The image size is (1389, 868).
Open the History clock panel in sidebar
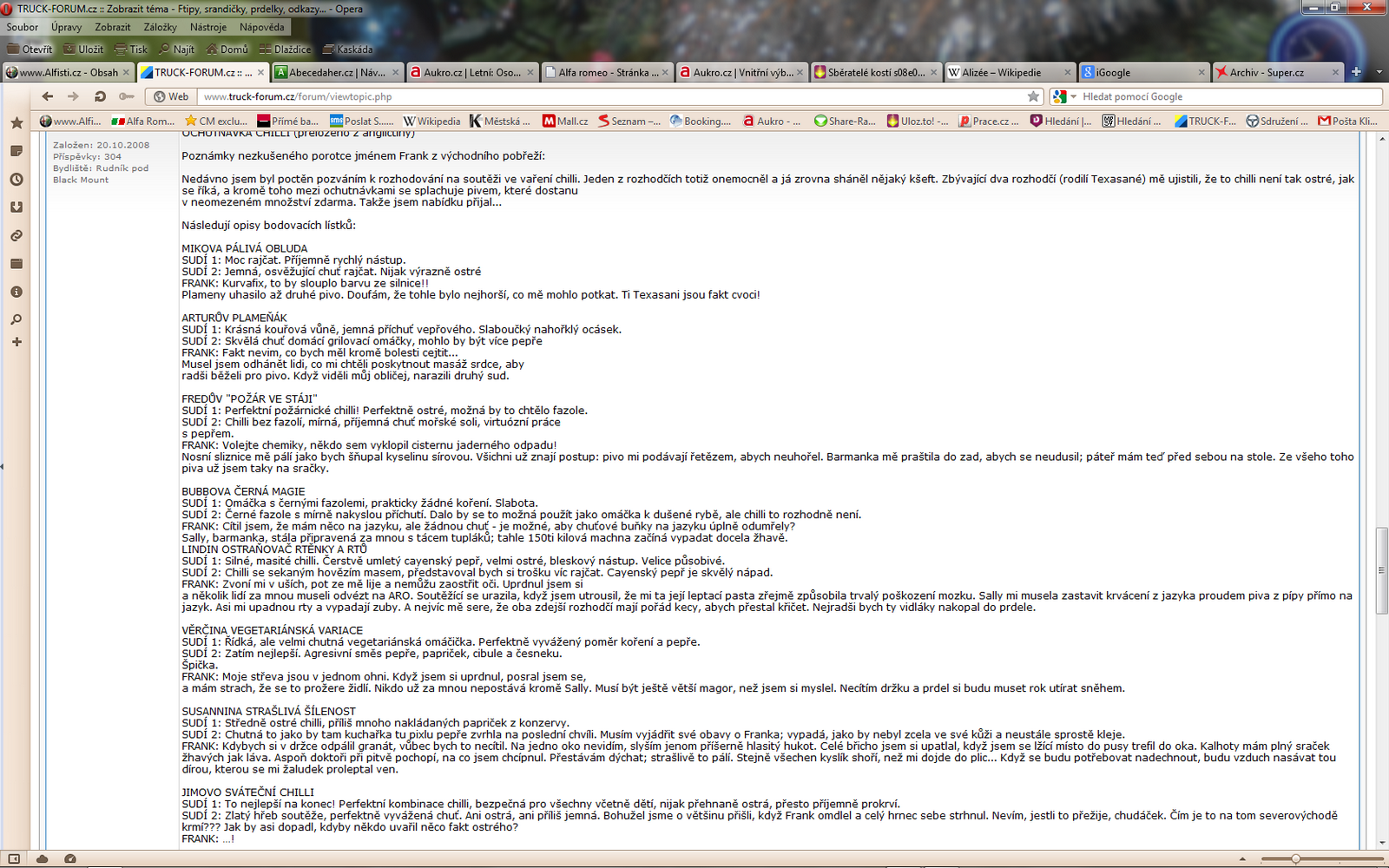pyautogui.click(x=16, y=180)
